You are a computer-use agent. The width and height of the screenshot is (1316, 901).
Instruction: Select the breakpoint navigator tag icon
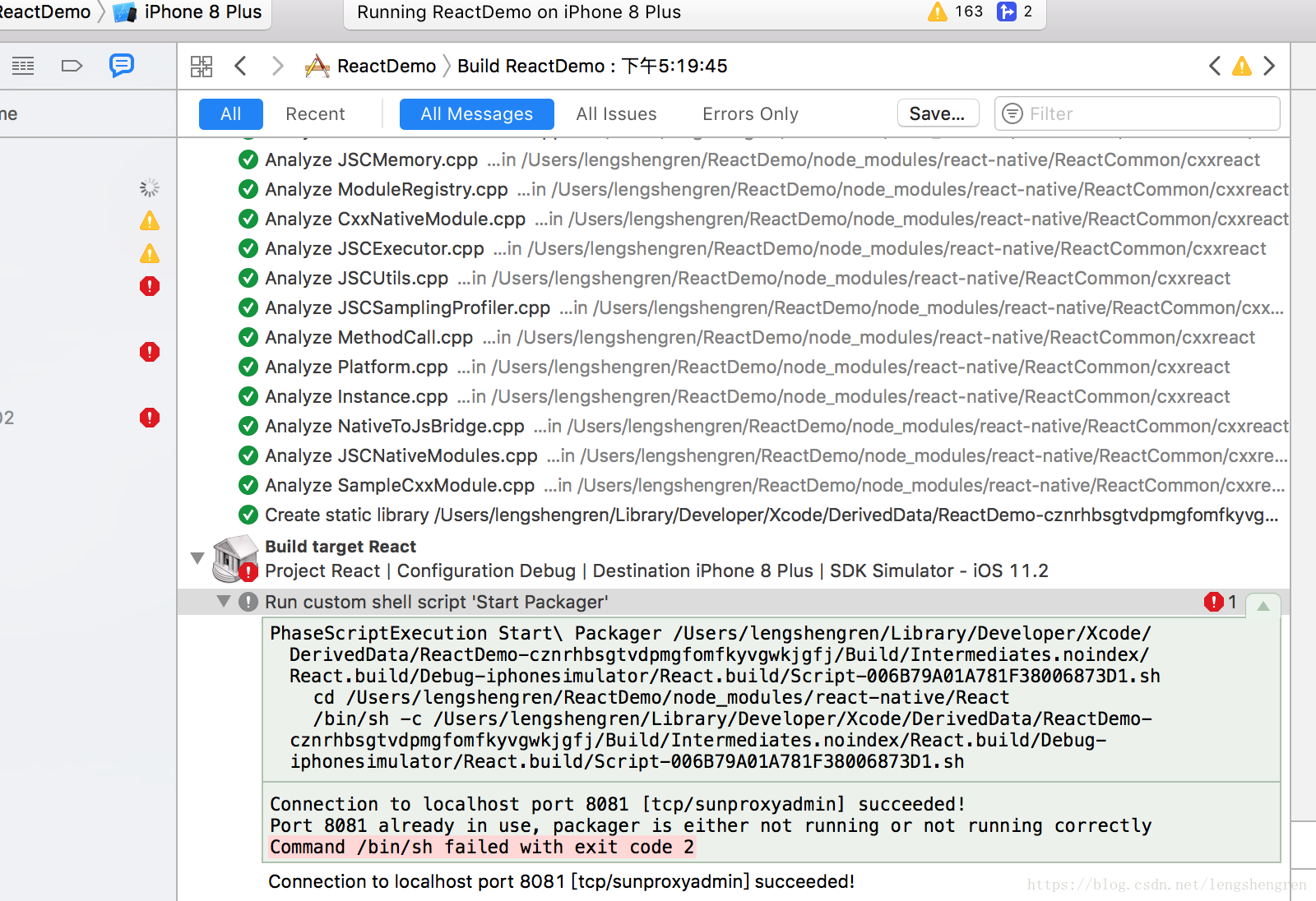pos(72,66)
